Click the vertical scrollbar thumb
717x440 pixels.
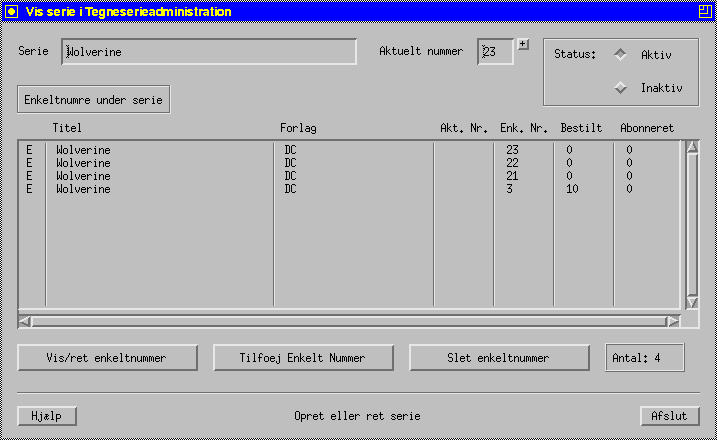click(x=692, y=225)
